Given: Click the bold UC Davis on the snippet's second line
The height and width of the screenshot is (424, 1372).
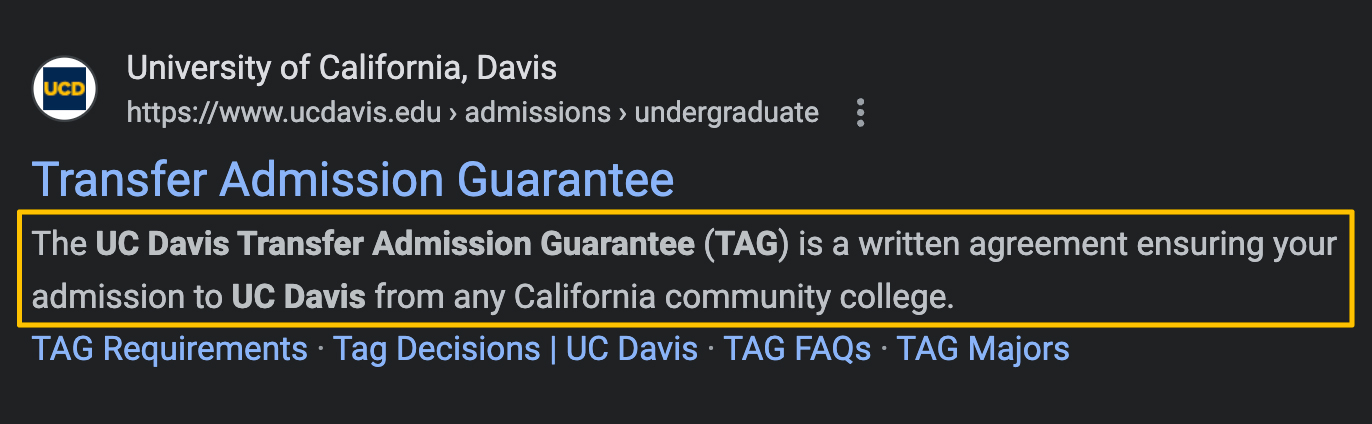Looking at the screenshot, I should 299,297.
